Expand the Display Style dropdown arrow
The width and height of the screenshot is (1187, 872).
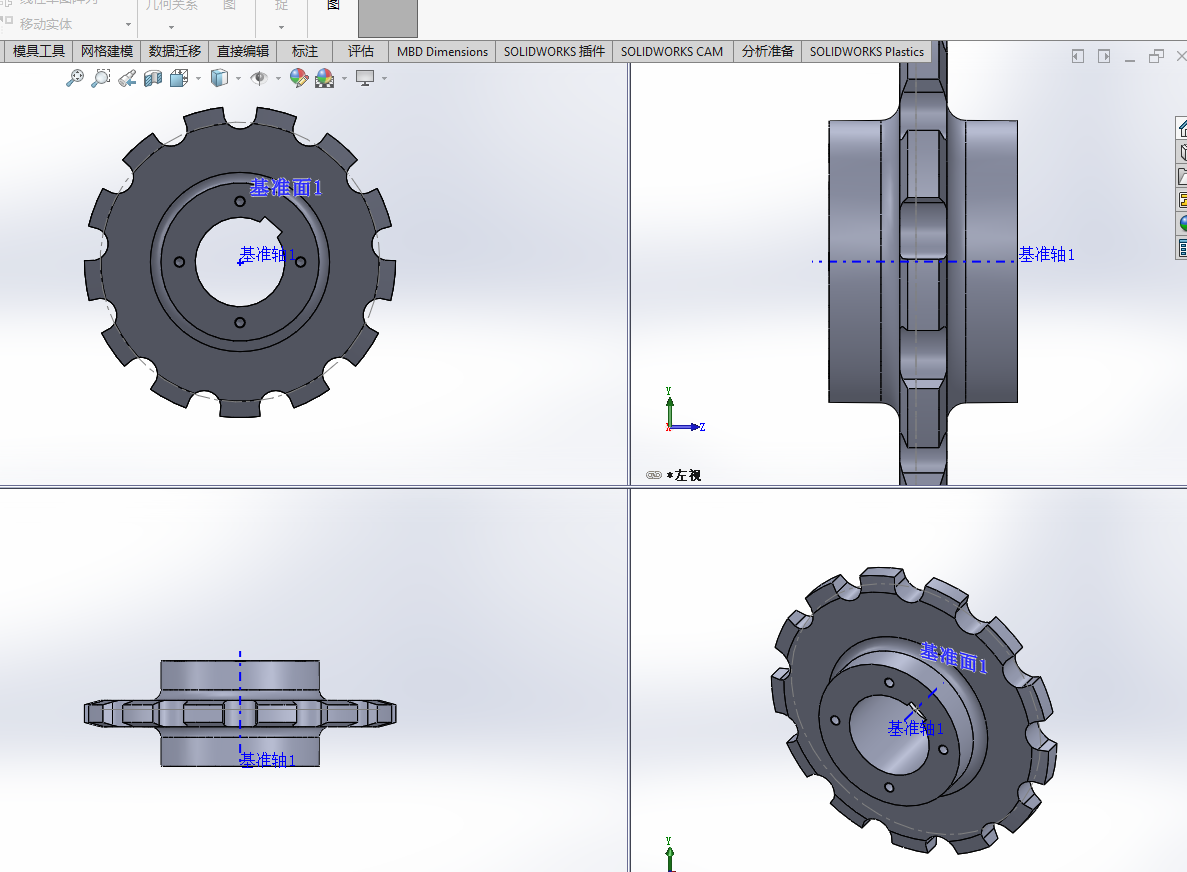238,79
